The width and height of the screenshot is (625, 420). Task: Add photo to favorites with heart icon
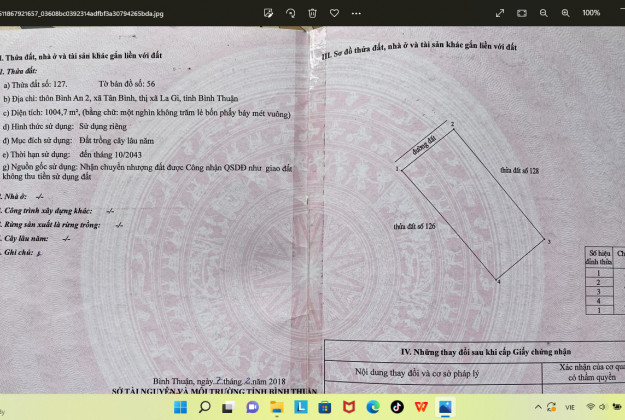334,13
